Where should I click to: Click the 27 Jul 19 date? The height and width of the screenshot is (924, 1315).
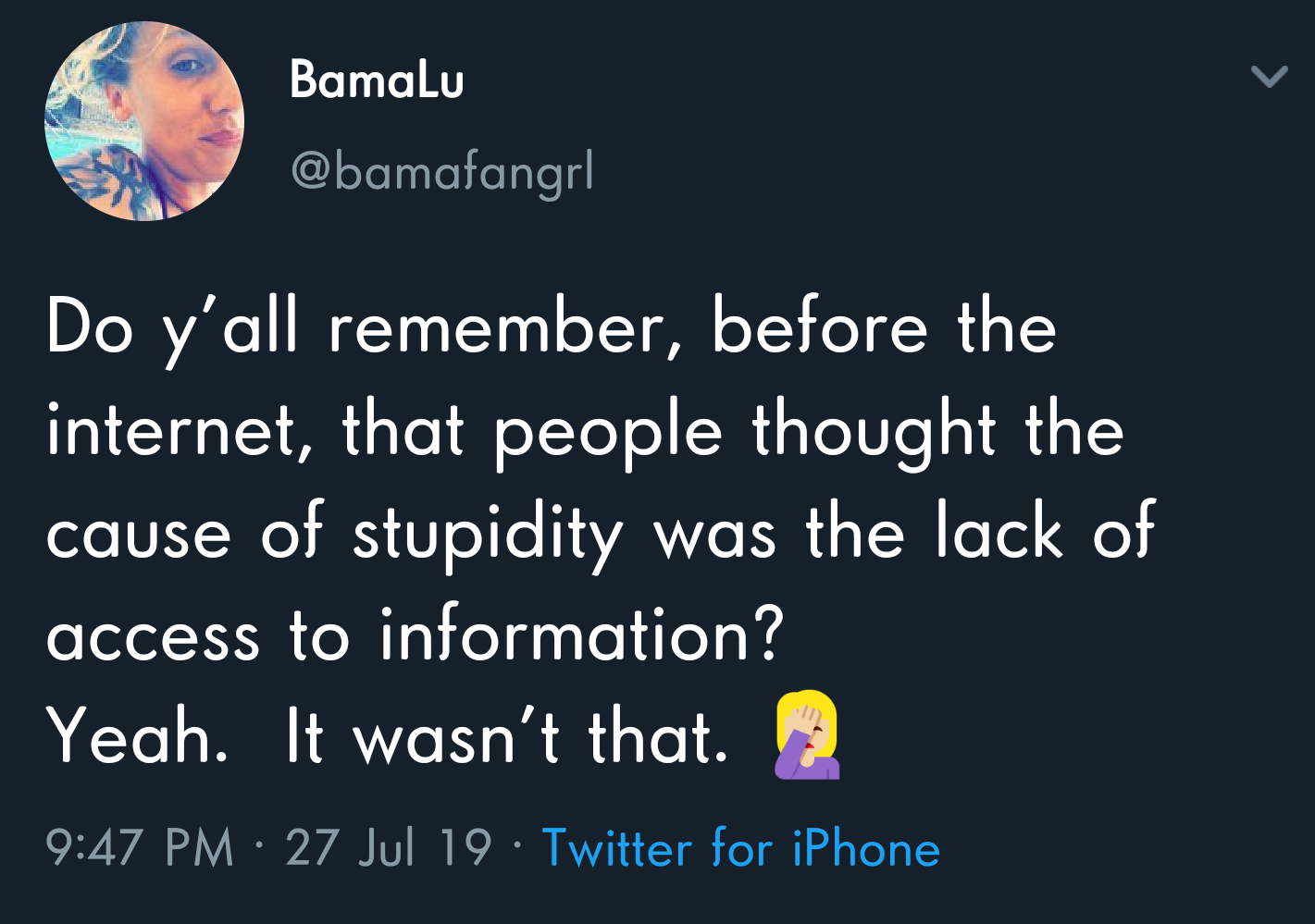click(x=388, y=847)
